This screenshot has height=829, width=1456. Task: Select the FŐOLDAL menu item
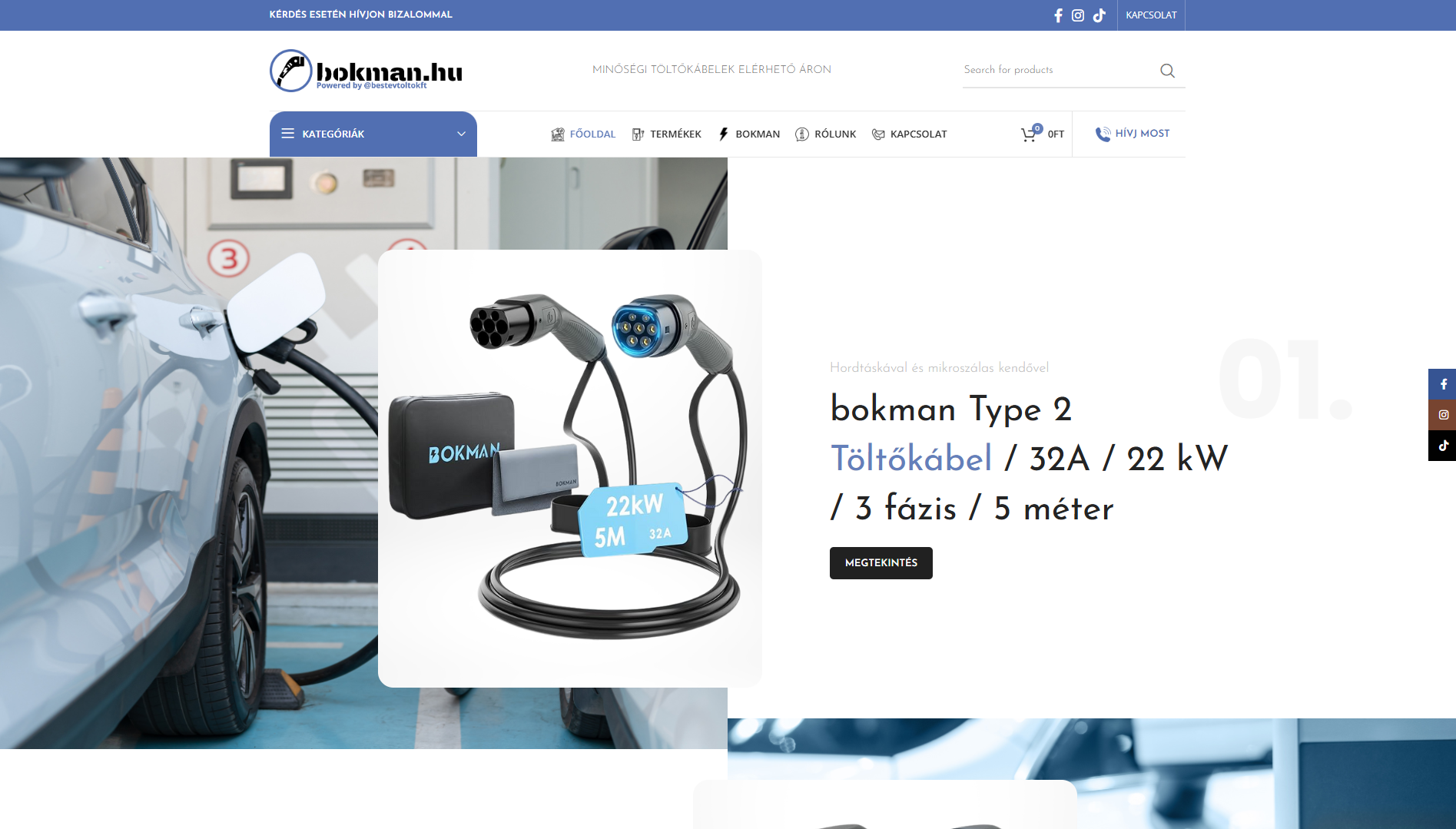pyautogui.click(x=592, y=134)
